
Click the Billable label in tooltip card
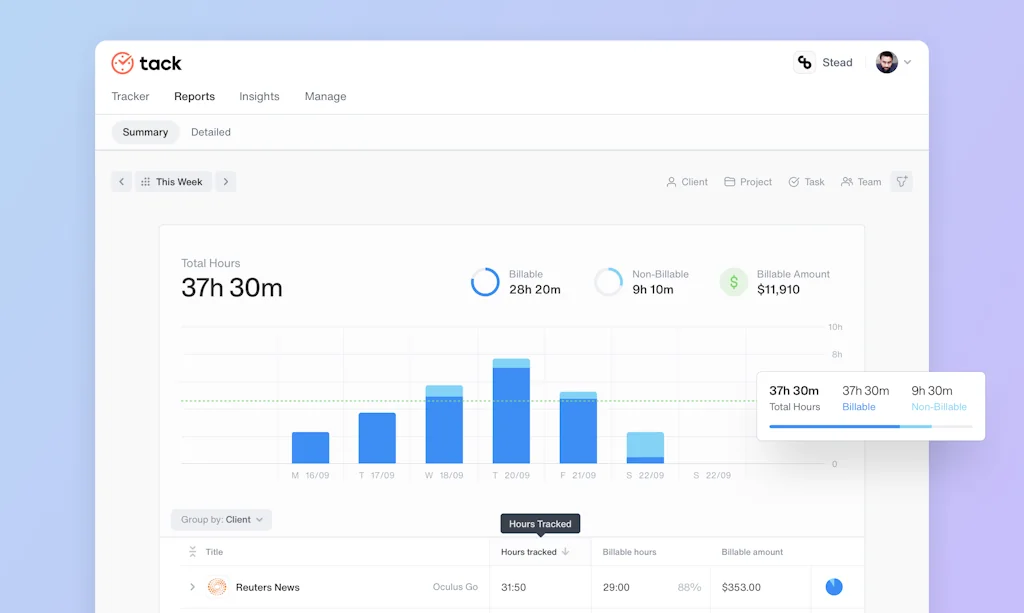coord(858,407)
